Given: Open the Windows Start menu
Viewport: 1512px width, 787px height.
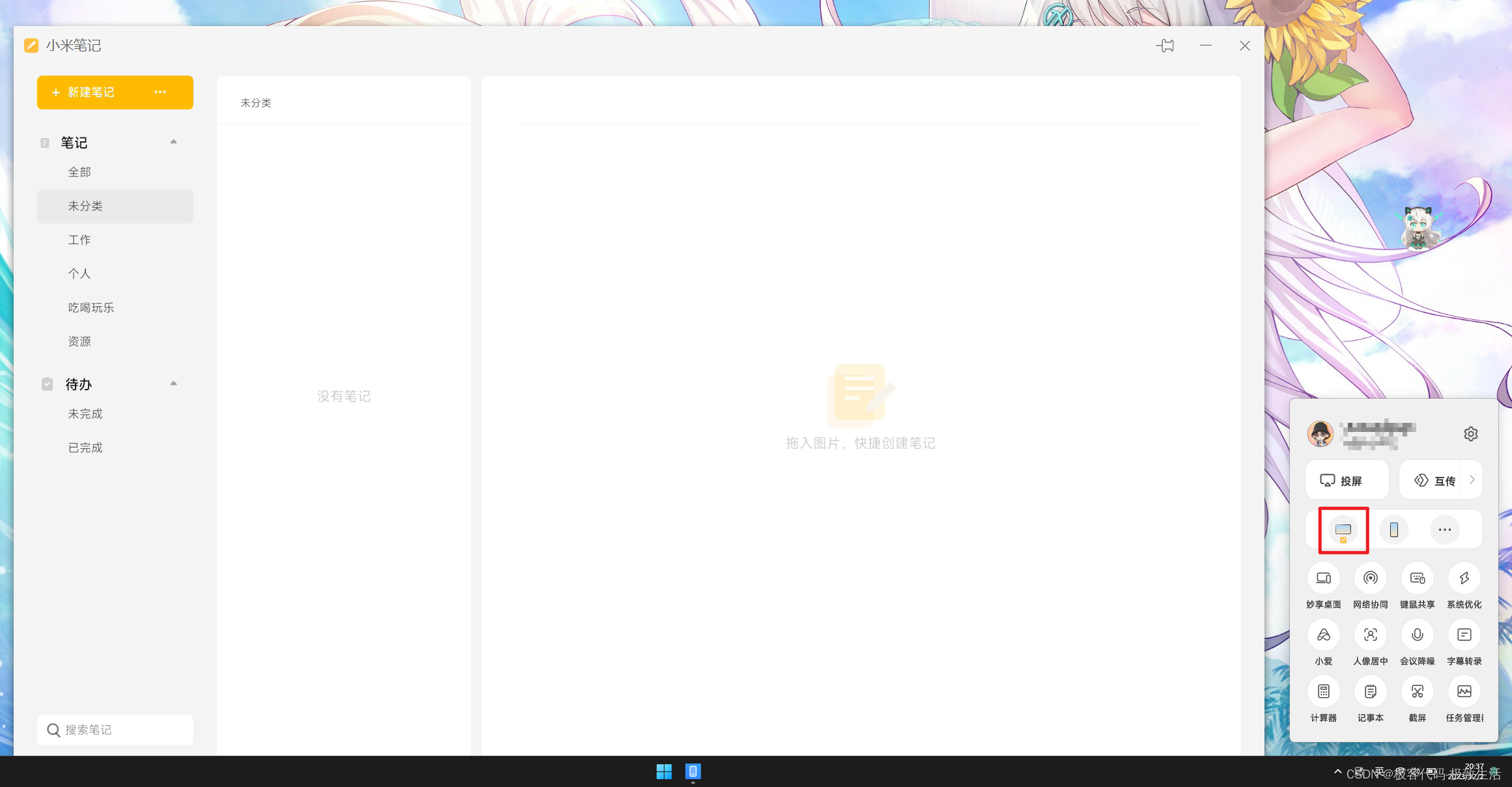Looking at the screenshot, I should [x=664, y=772].
